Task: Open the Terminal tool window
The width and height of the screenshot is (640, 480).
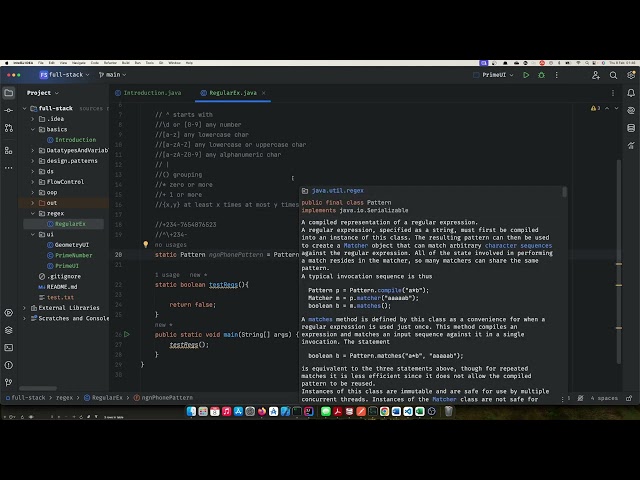Action: click(9, 348)
